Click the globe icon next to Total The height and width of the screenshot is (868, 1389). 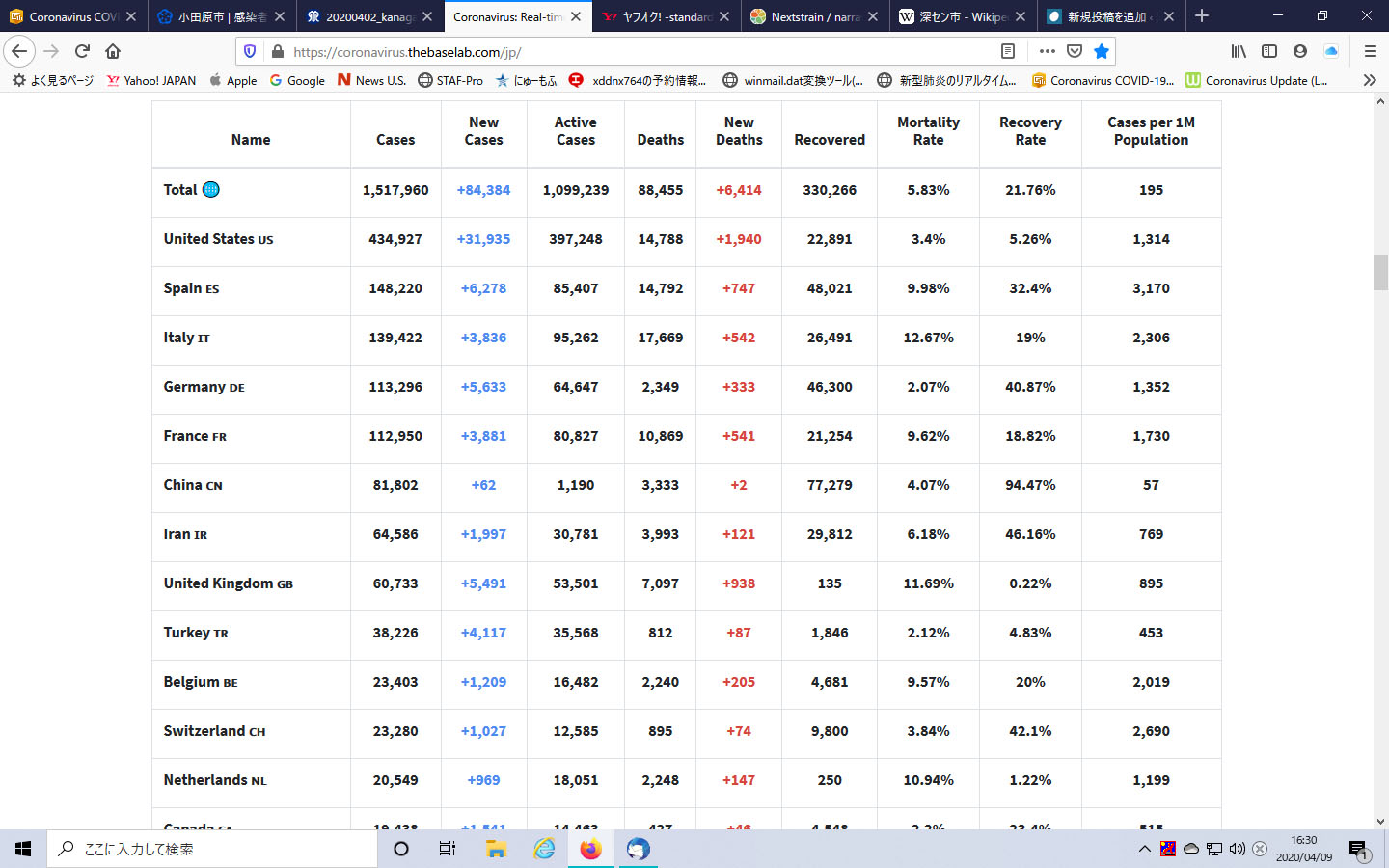pyautogui.click(x=210, y=190)
